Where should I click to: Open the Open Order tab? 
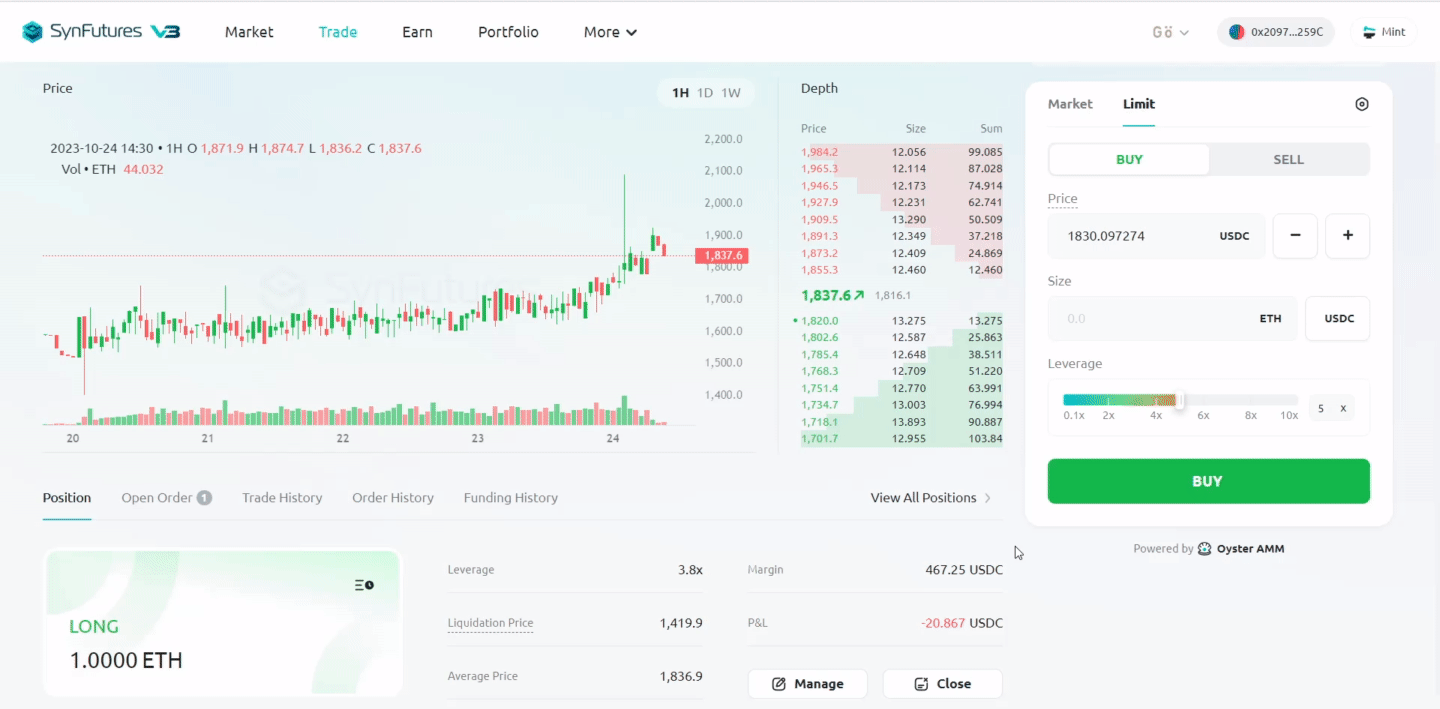pyautogui.click(x=166, y=498)
